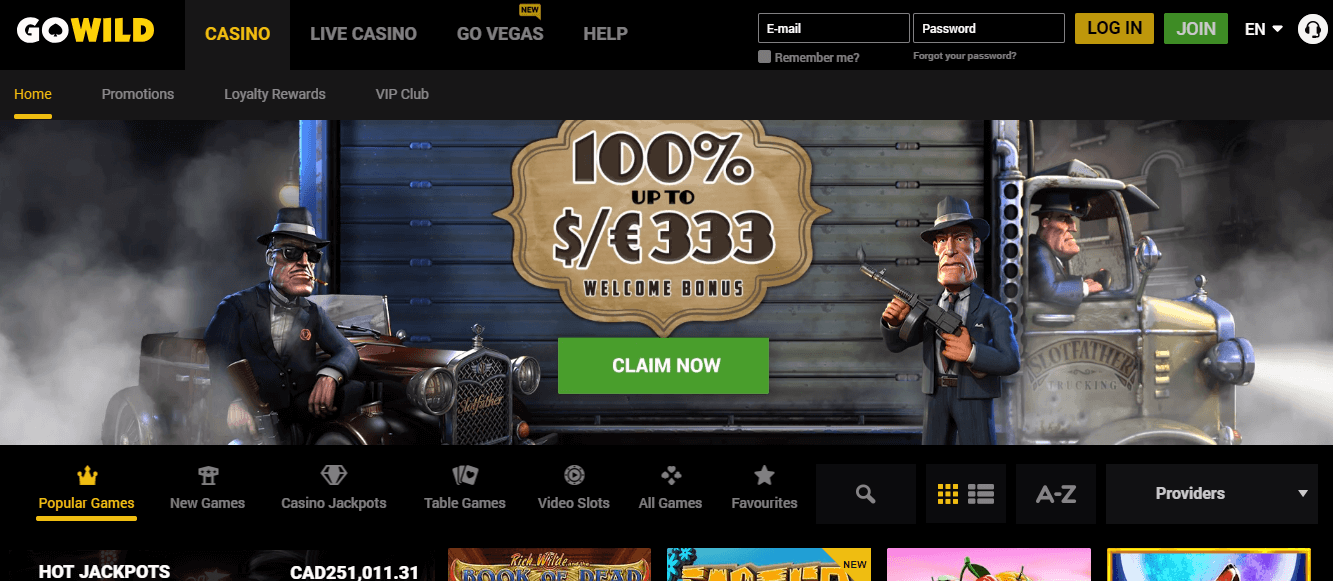Open the EN language selector
The height and width of the screenshot is (581, 1333).
(x=1263, y=29)
